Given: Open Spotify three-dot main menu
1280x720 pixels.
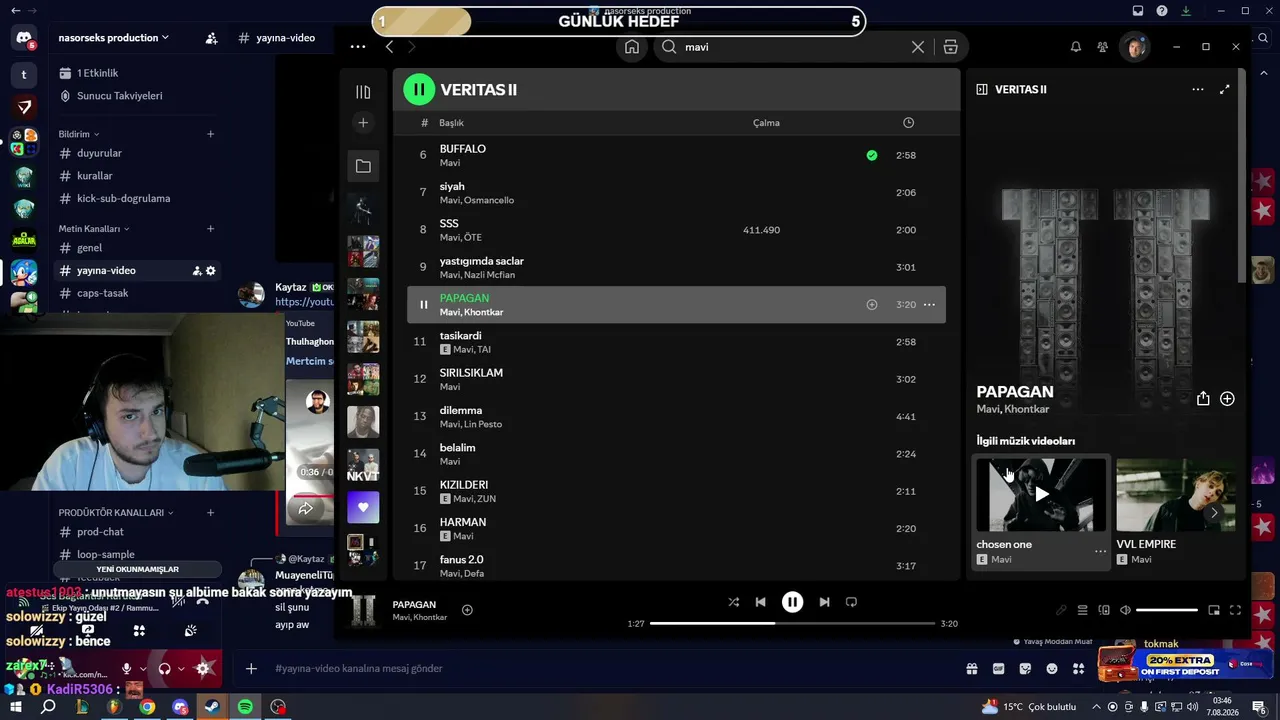Looking at the screenshot, I should tap(358, 47).
